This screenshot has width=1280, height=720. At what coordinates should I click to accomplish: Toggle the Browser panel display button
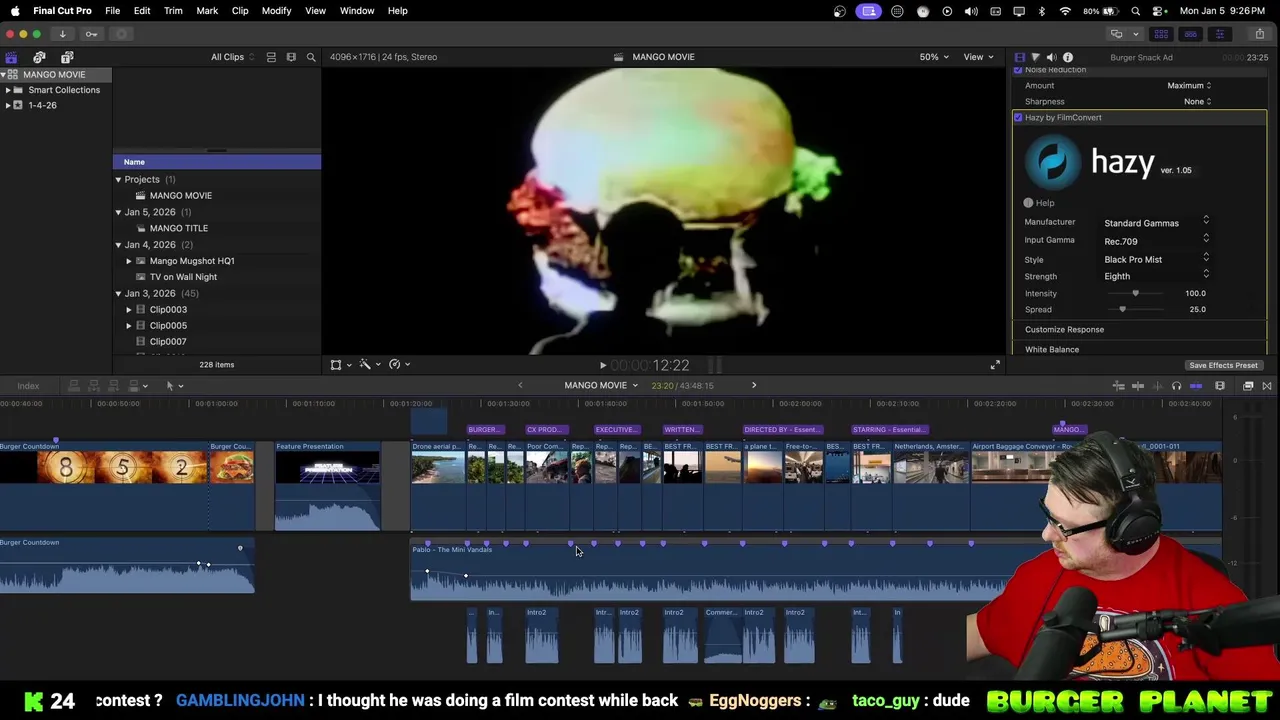pyautogui.click(x=1161, y=34)
